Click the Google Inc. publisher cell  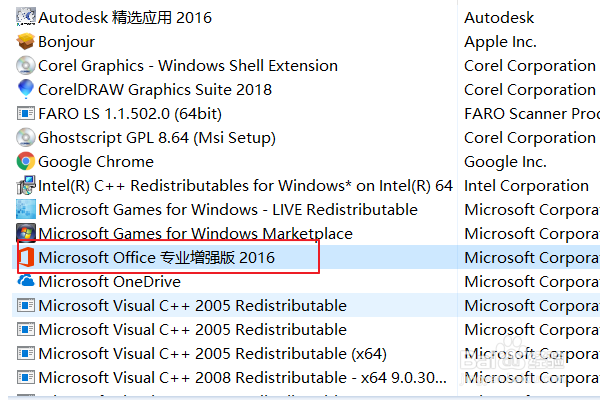pos(505,161)
